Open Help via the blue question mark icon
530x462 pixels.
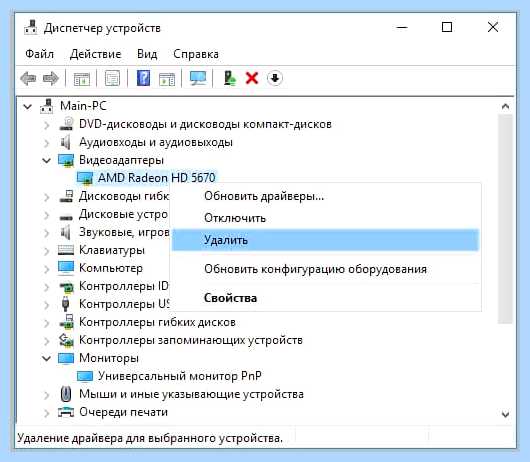[143, 78]
